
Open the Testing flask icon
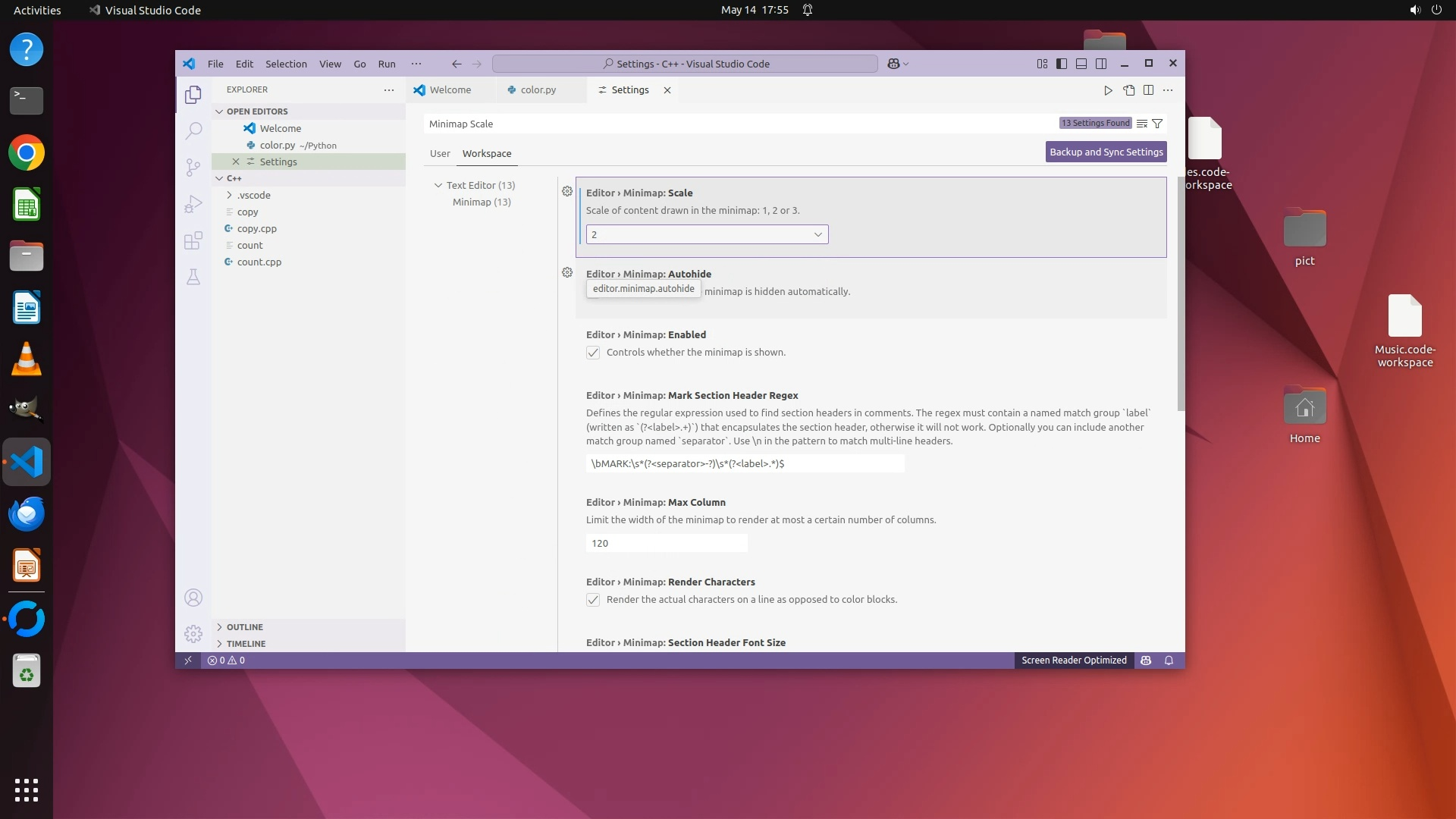tap(193, 277)
